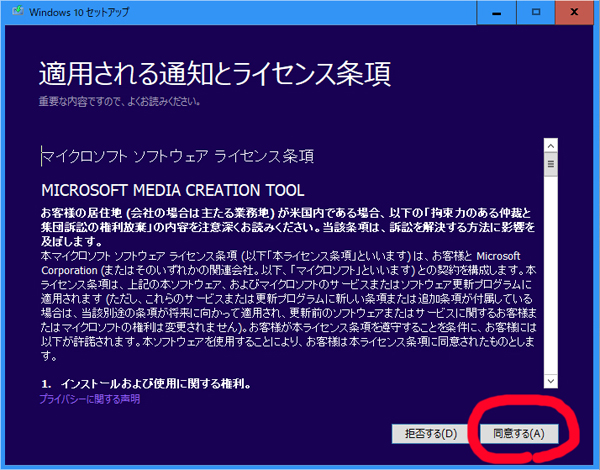This screenshot has width=600, height=470.
Task: Click the license scrollbar up arrow
Action: 551,146
